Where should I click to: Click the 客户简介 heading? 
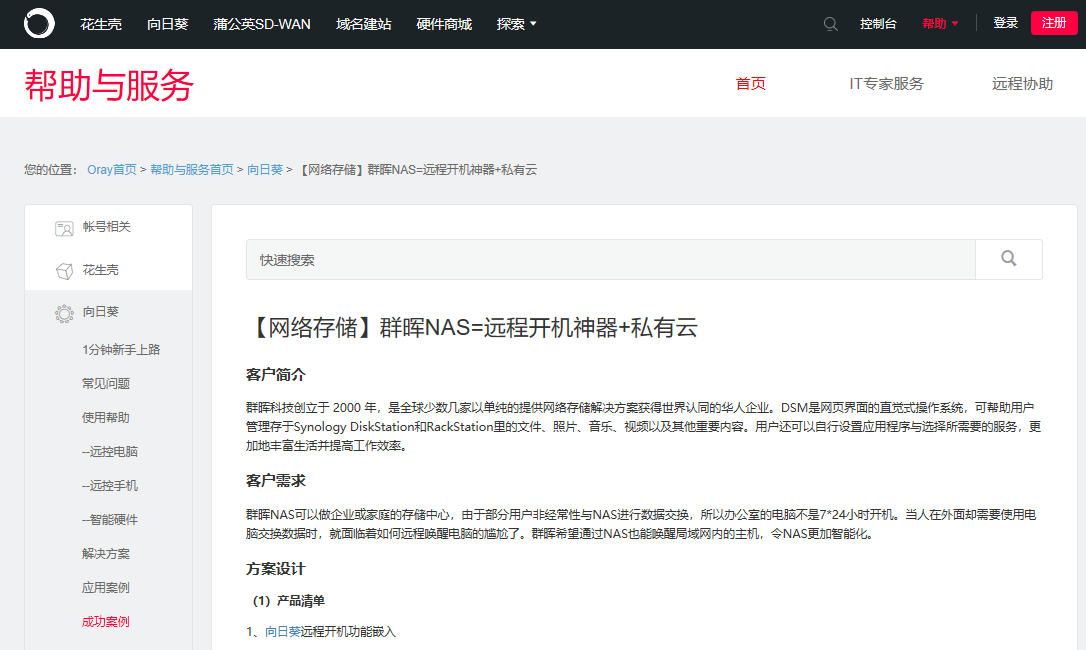point(276,375)
